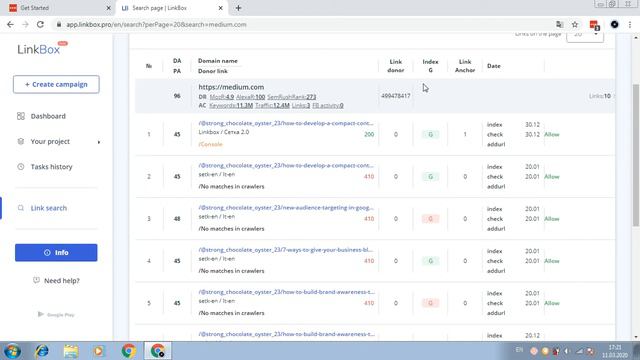Image resolution: width=640 pixels, height=360 pixels.
Task: Click the MozR:4.9 metric link
Action: point(222,97)
